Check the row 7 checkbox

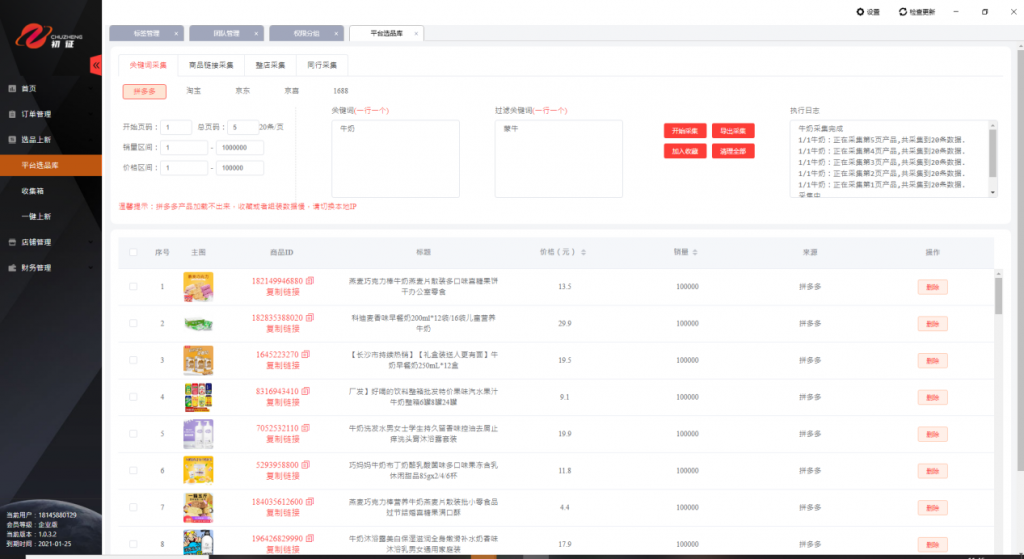point(133,507)
